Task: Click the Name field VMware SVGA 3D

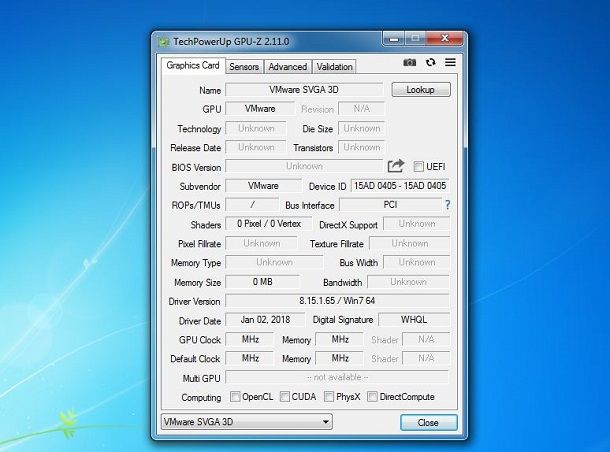Action: click(x=304, y=89)
